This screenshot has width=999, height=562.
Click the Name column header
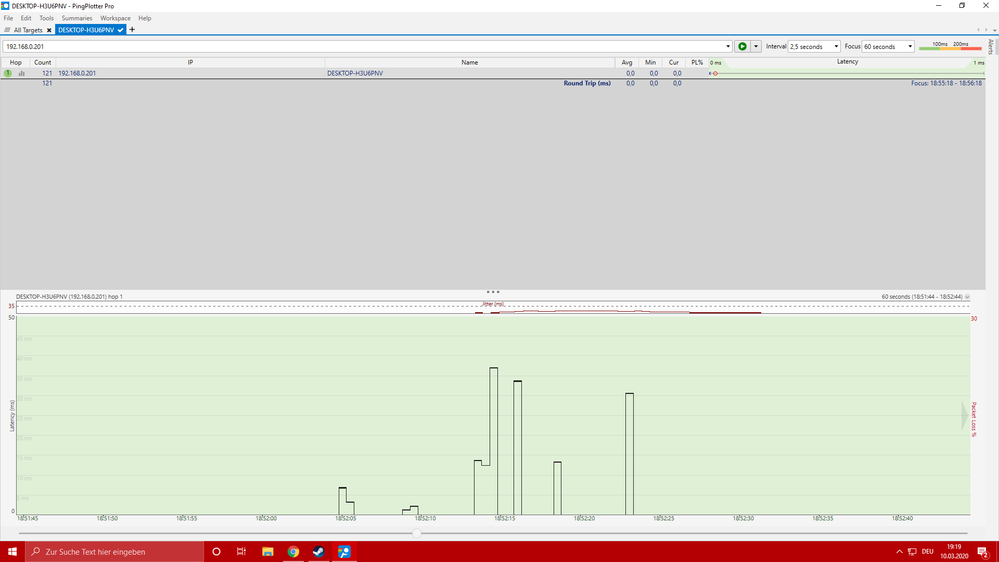470,62
